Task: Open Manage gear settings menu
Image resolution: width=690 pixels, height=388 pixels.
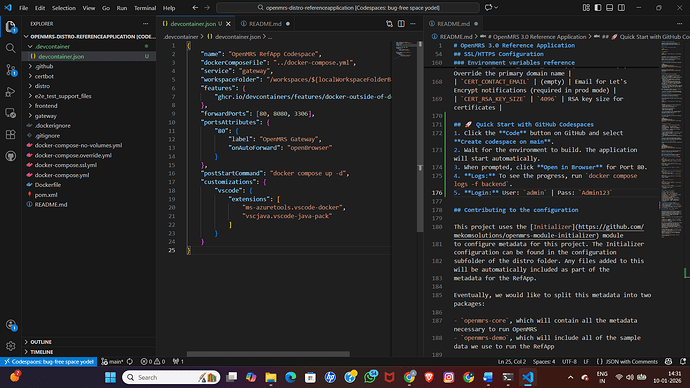Action: pyautogui.click(x=11, y=346)
